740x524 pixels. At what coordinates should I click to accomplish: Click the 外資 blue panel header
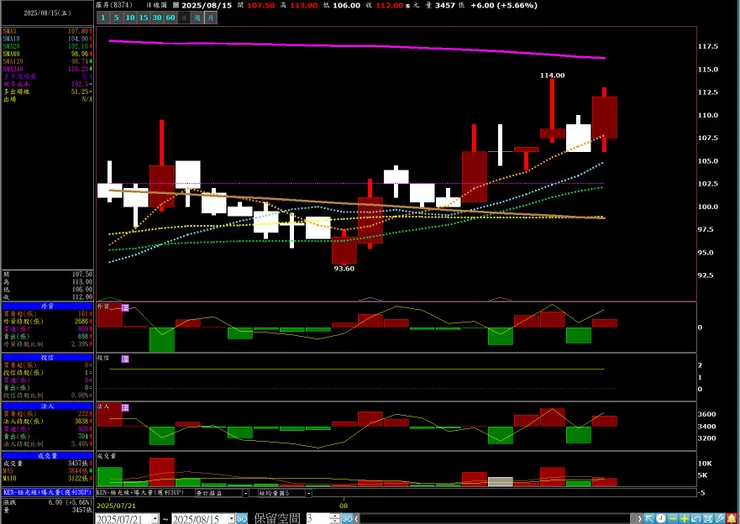tap(47, 306)
